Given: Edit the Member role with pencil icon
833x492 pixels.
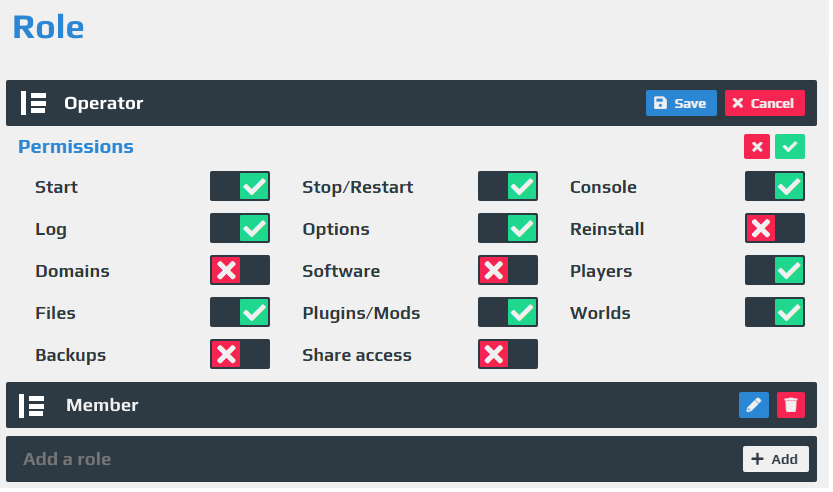Looking at the screenshot, I should (753, 405).
